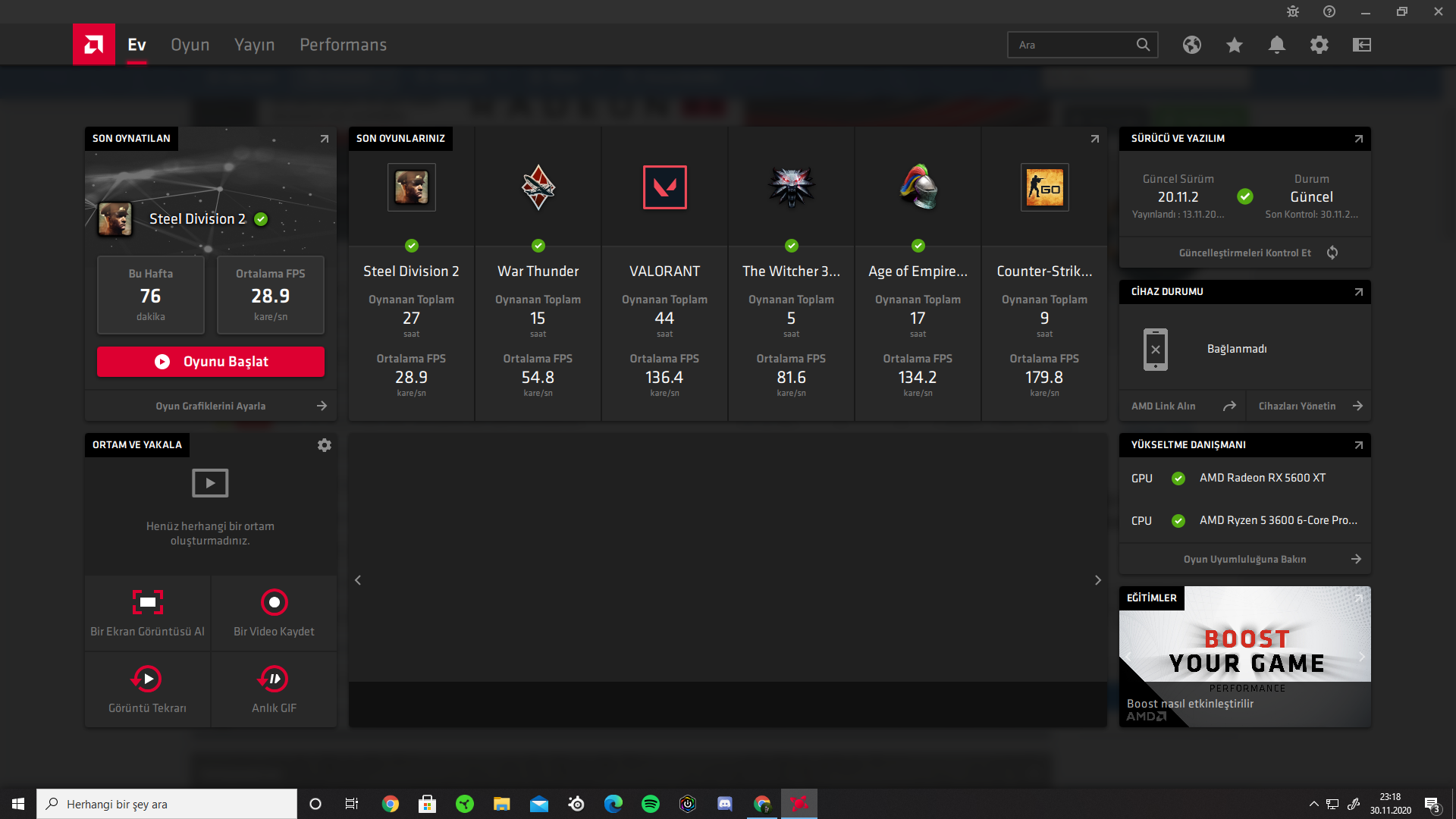Image resolution: width=1456 pixels, height=819 pixels.
Task: Open the Windows Start menu
Action: 18,804
